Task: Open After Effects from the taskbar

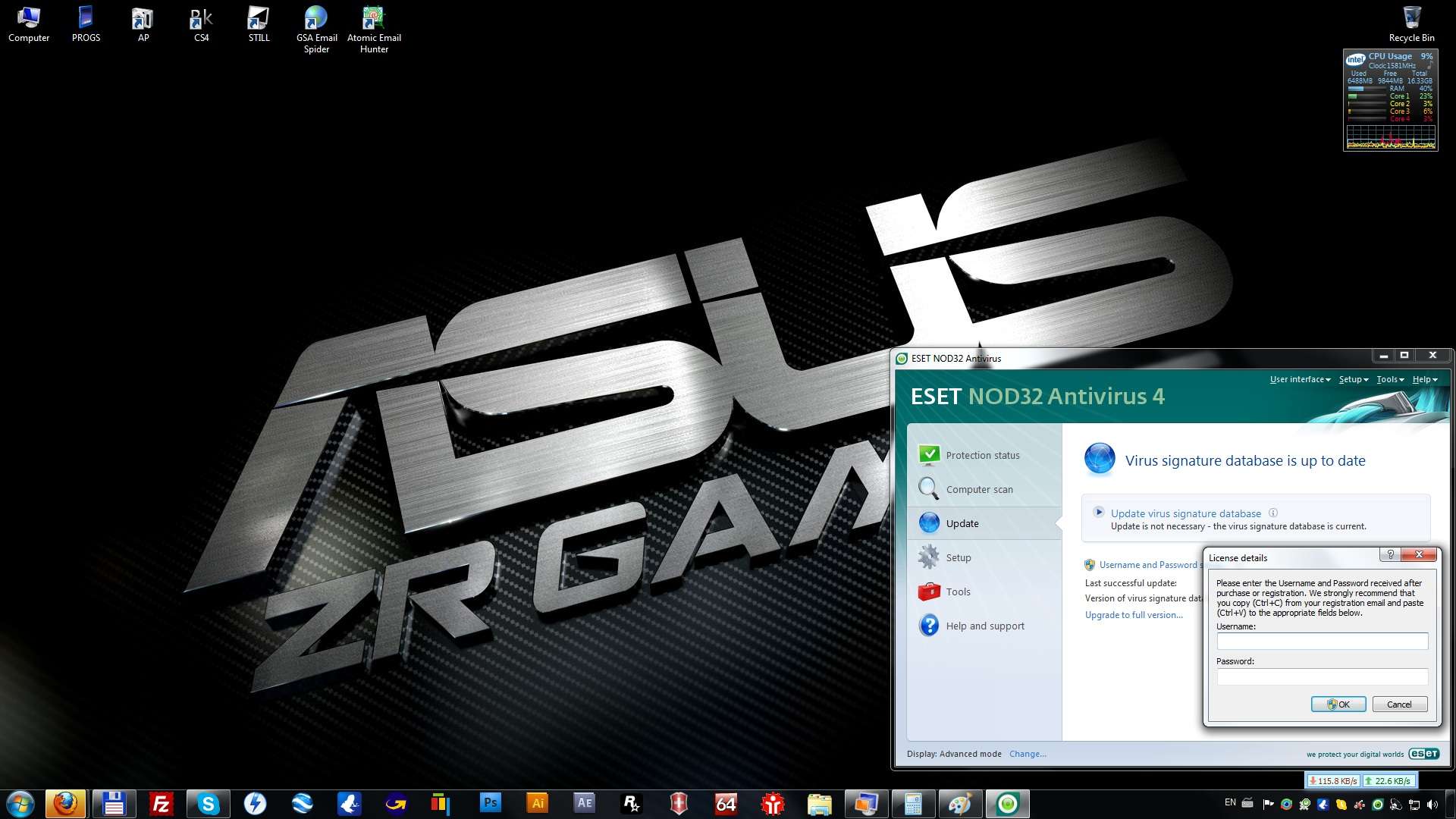Action: point(584,803)
